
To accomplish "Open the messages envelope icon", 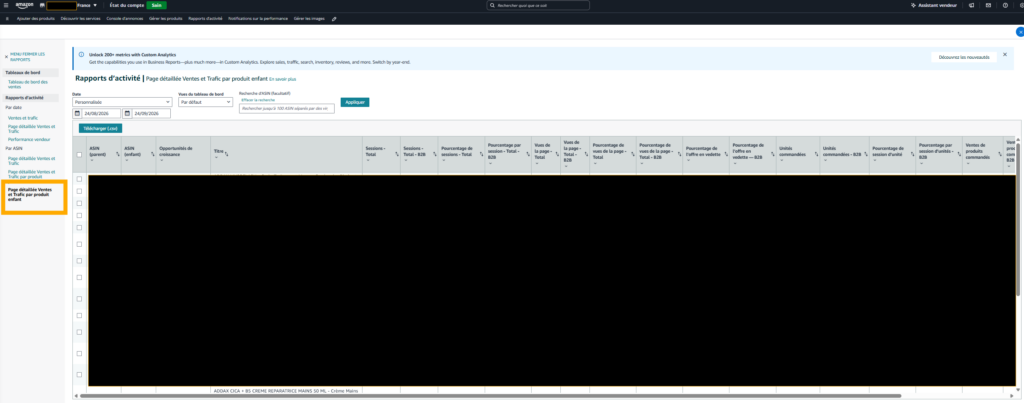I will [988, 5].
